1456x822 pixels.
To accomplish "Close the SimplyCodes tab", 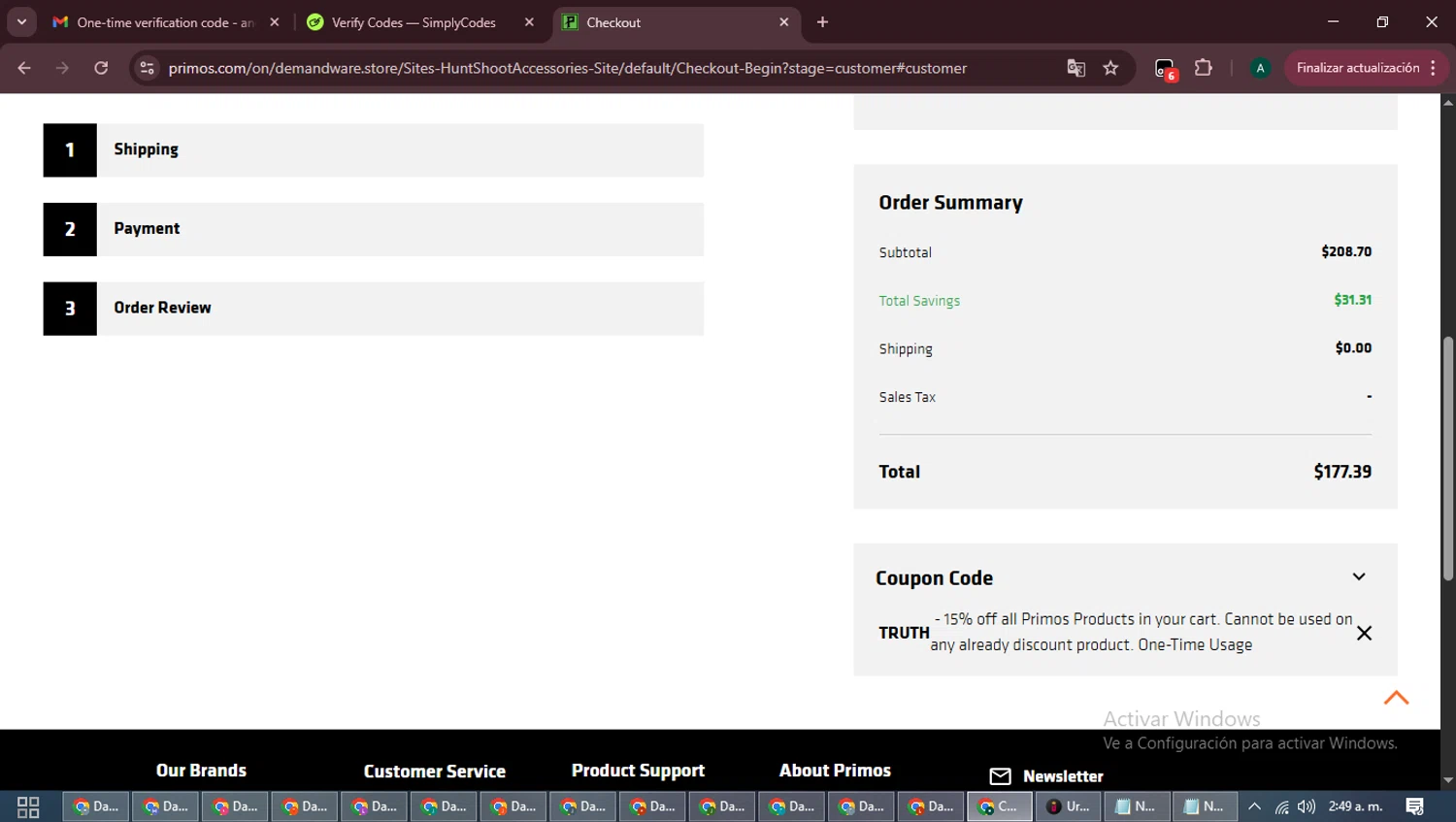I will (x=529, y=22).
